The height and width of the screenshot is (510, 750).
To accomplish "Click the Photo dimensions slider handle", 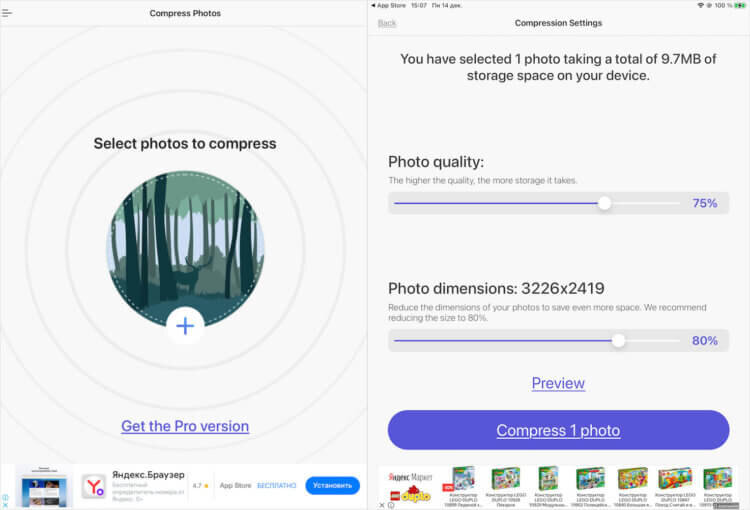I will [x=618, y=341].
